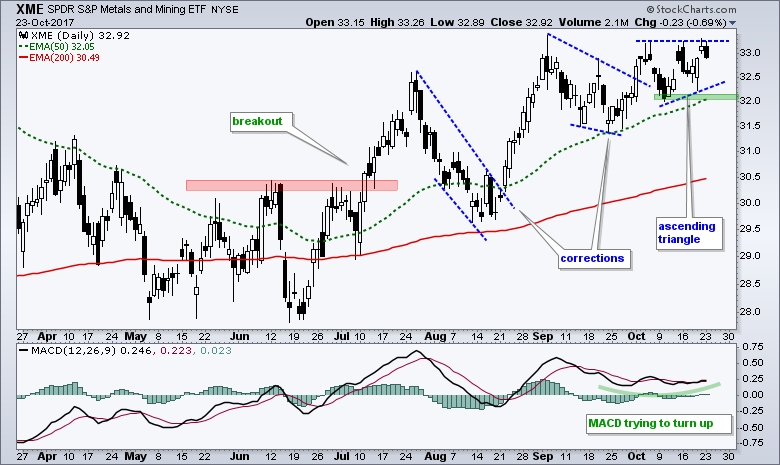Click the NYSE exchange label
This screenshot has width=780, height=465.
[224, 10]
